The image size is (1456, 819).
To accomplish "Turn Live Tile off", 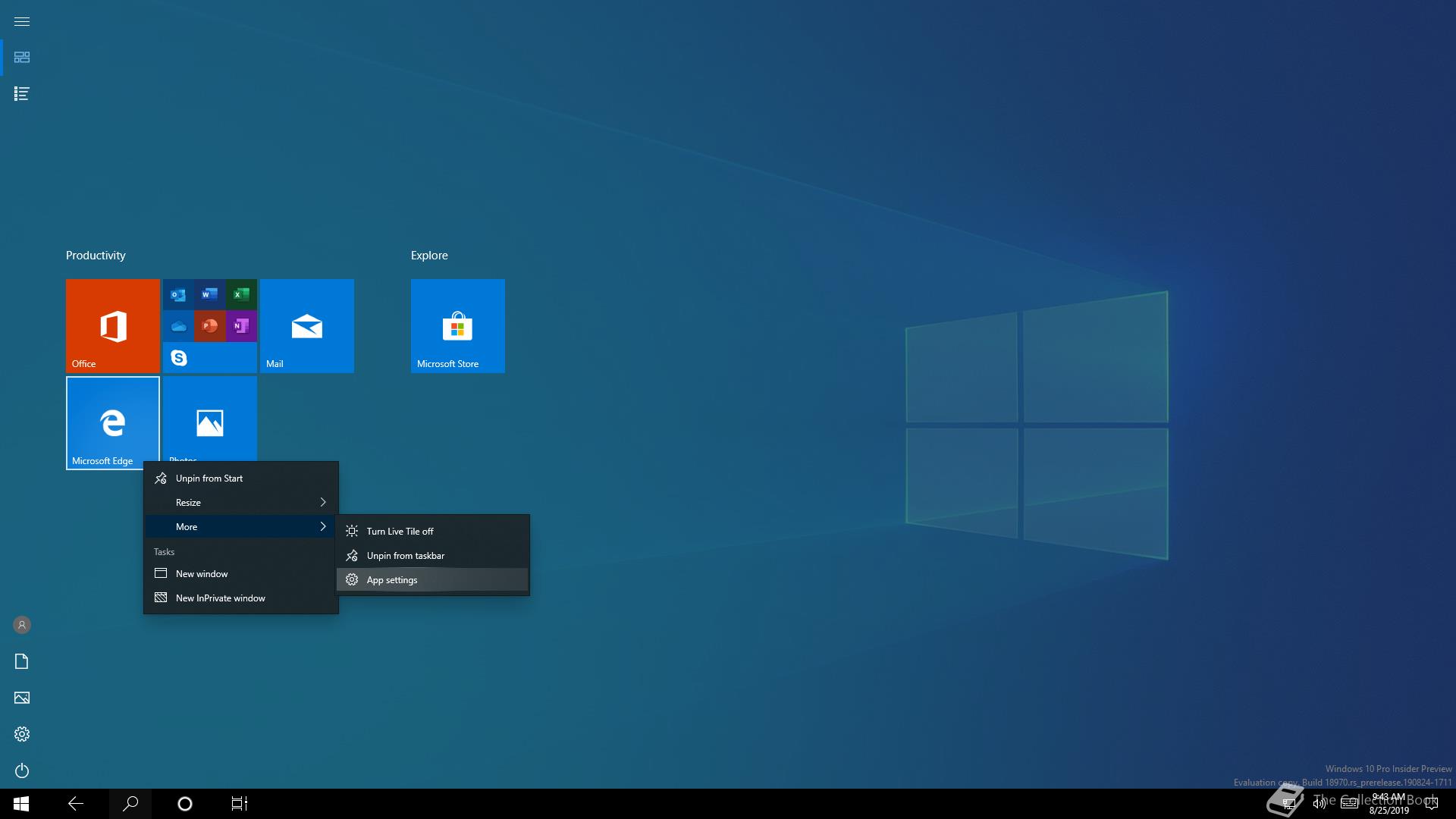I will [x=400, y=532].
